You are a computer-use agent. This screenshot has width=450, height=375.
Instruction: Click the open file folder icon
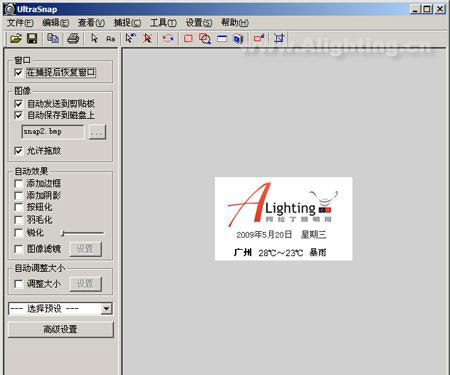pos(16,39)
